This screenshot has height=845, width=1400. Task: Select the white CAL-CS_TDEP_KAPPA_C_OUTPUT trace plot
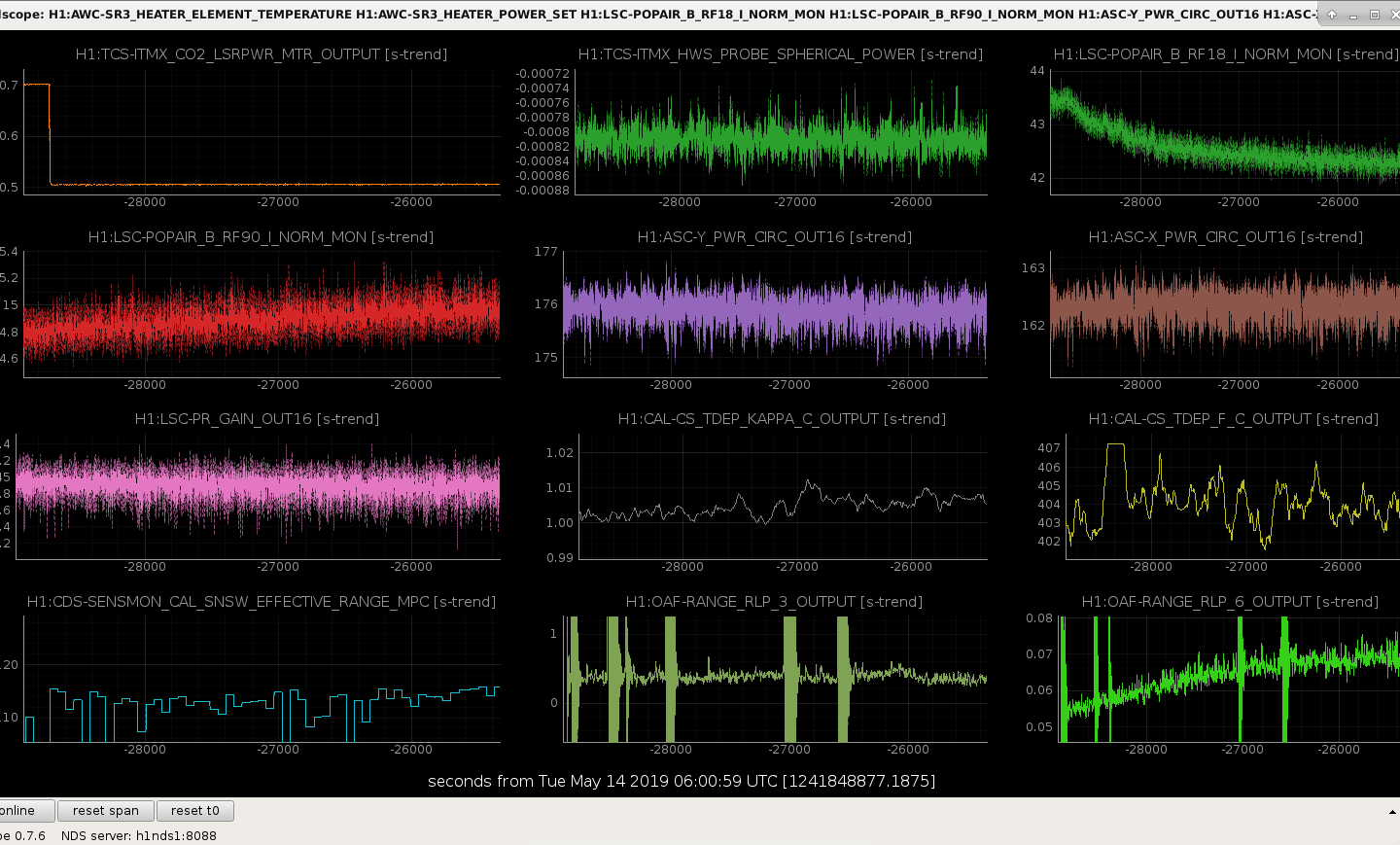(x=783, y=496)
